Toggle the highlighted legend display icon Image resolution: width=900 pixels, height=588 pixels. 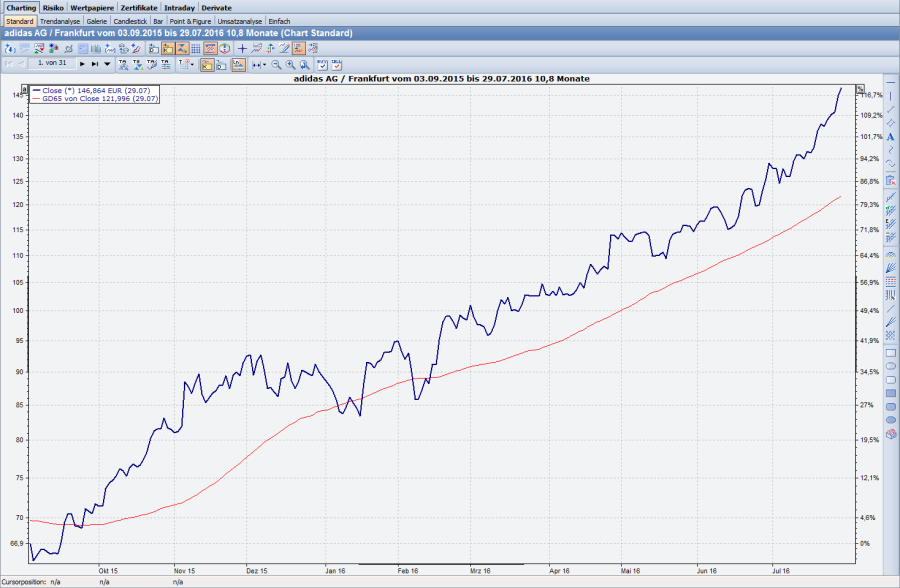click(x=205, y=64)
